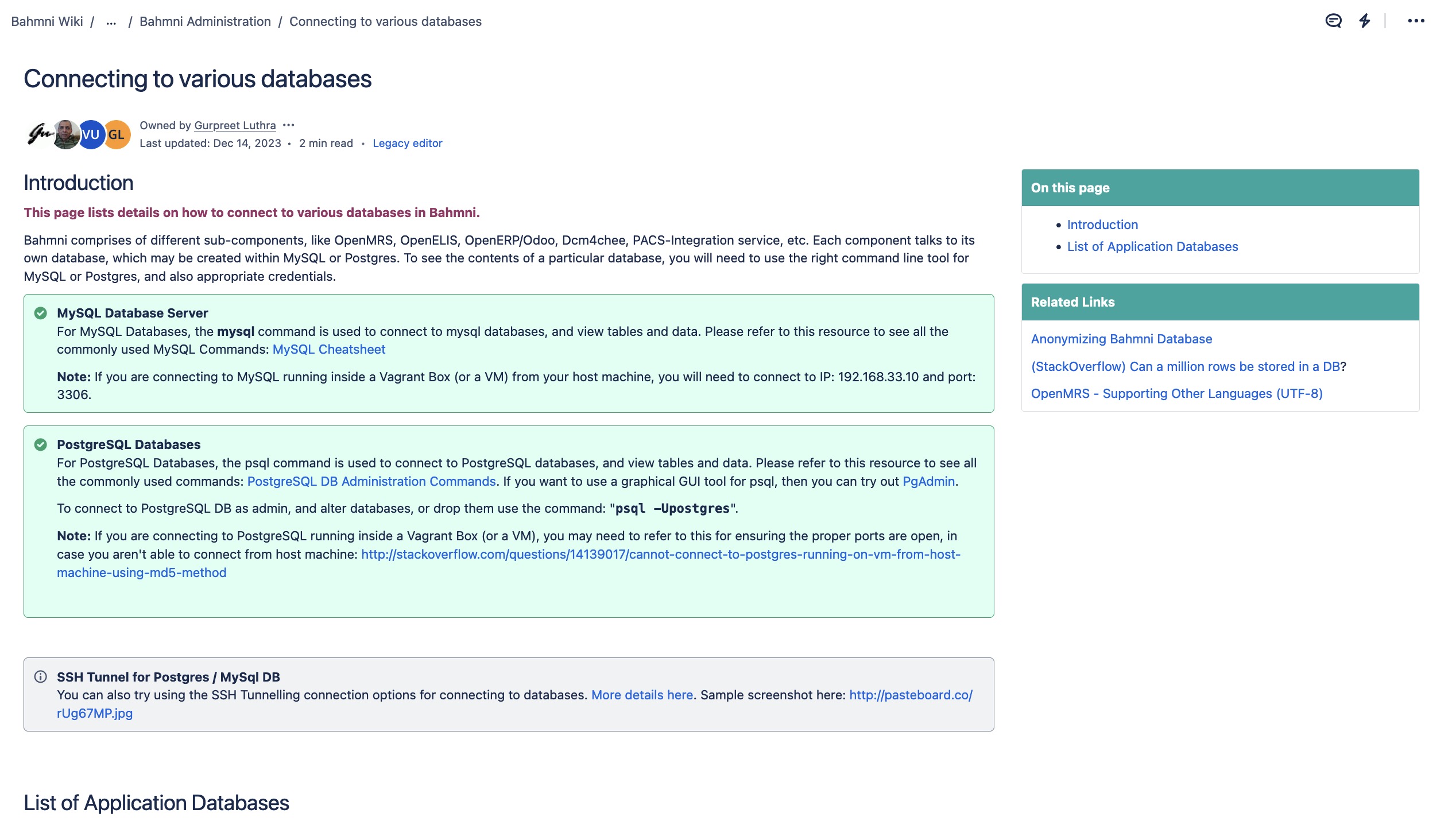Click Connecting to various databases breadcrumb
Image resolution: width=1456 pixels, height=836 pixels.
coord(385,22)
